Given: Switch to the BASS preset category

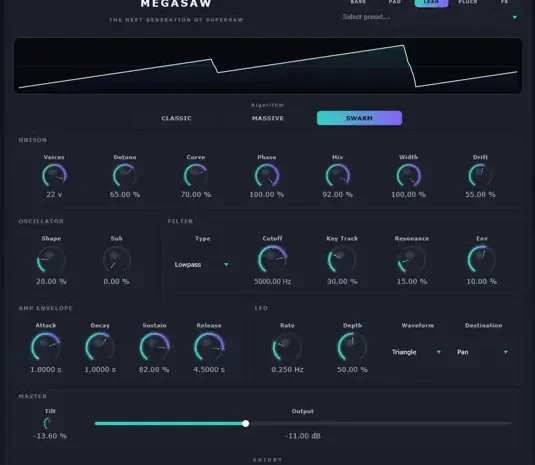Looking at the screenshot, I should (358, 2).
